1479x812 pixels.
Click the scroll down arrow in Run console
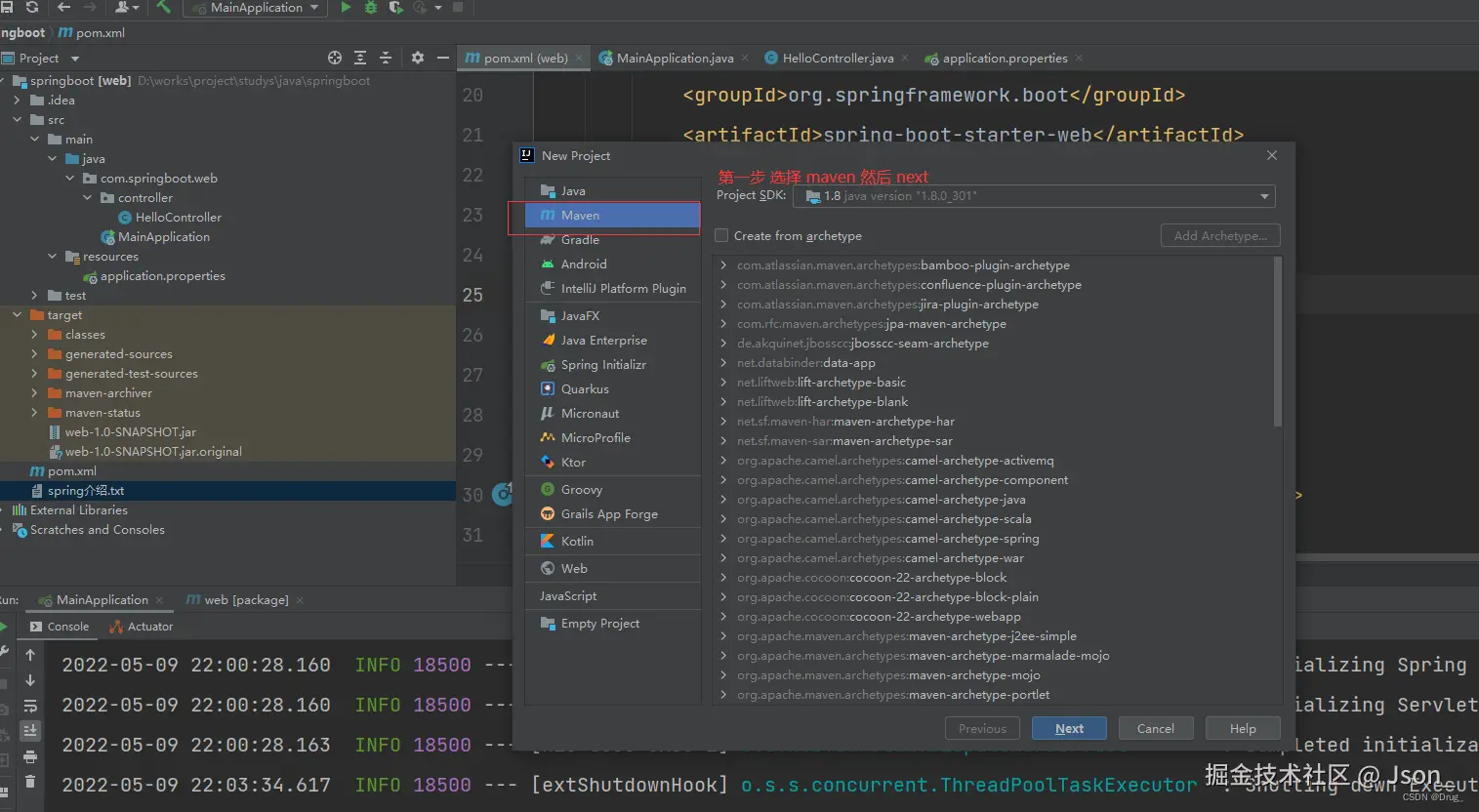click(30, 680)
